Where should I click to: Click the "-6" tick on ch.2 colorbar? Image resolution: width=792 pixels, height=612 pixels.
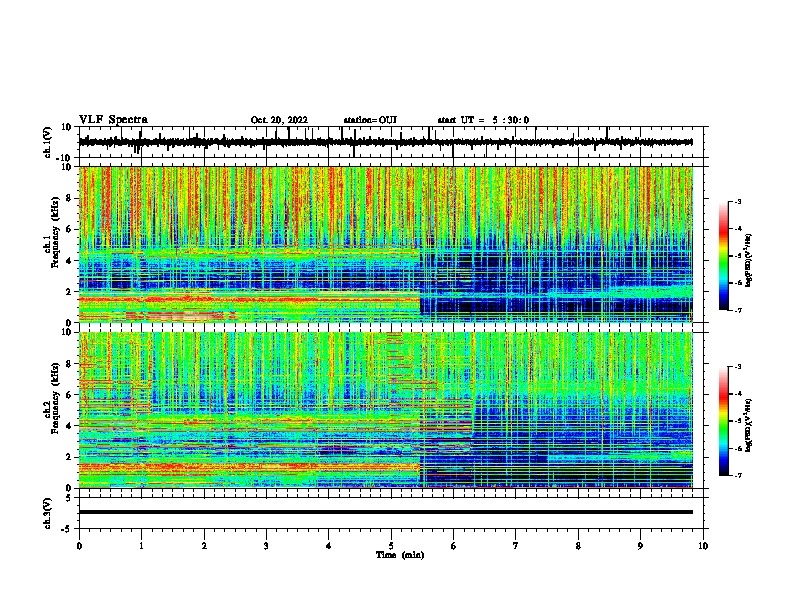(x=737, y=448)
